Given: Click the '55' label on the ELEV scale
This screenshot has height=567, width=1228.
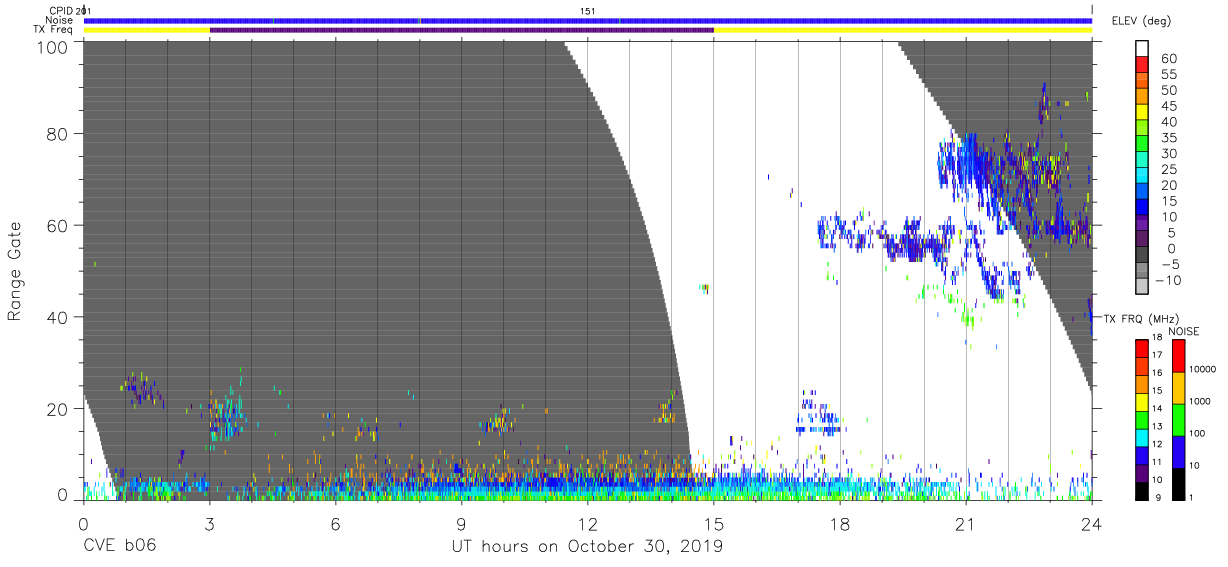Looking at the screenshot, I should point(1170,75).
